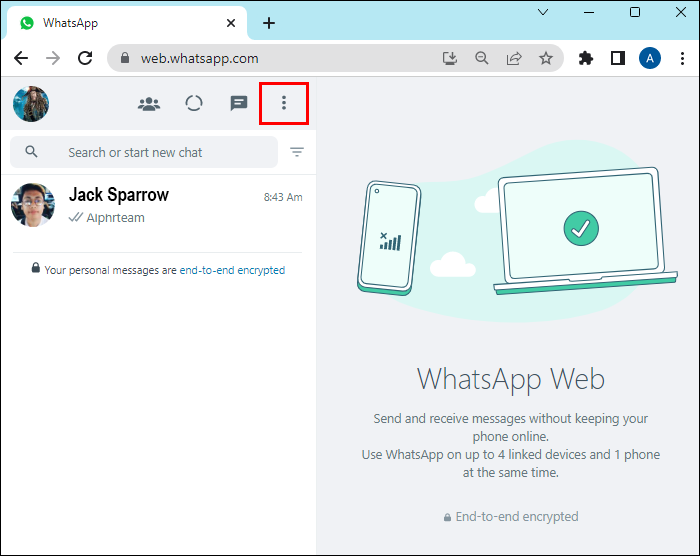The height and width of the screenshot is (556, 700).
Task: Start a new chat with message icon
Action: click(x=239, y=103)
